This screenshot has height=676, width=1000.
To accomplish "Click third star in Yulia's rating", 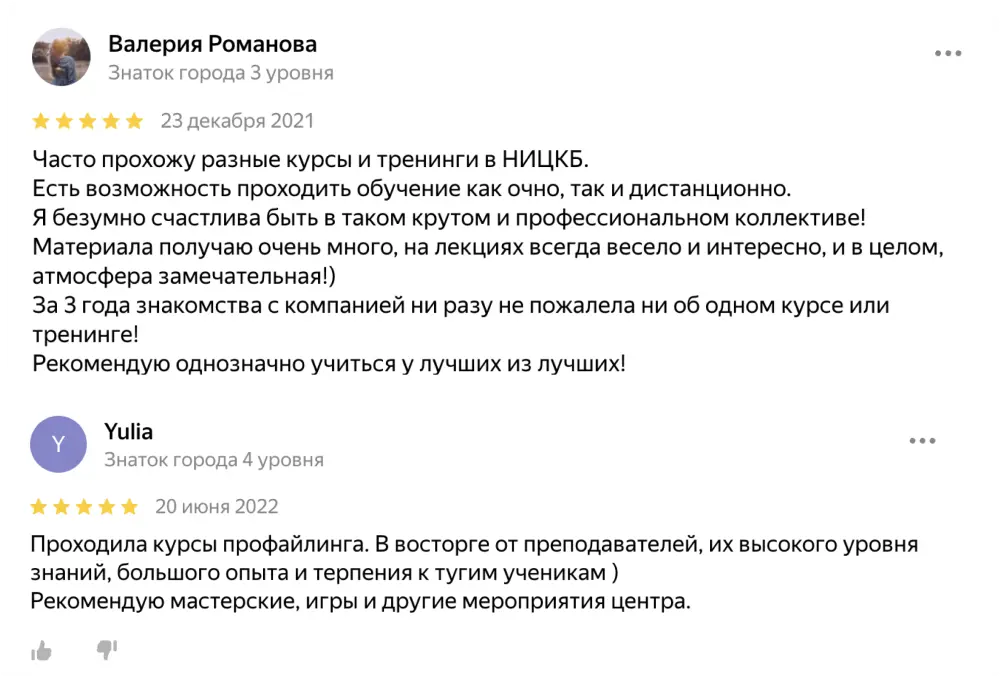I will (85, 507).
